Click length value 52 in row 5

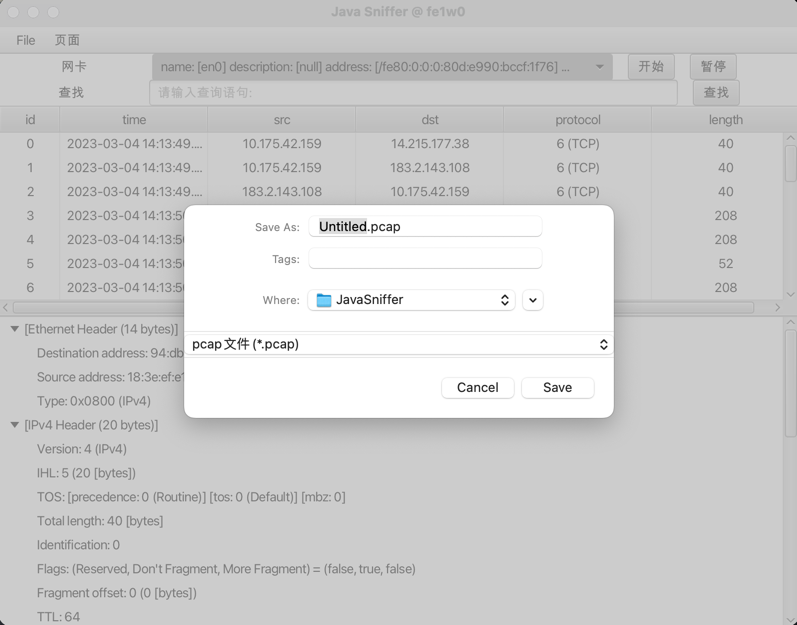point(725,264)
